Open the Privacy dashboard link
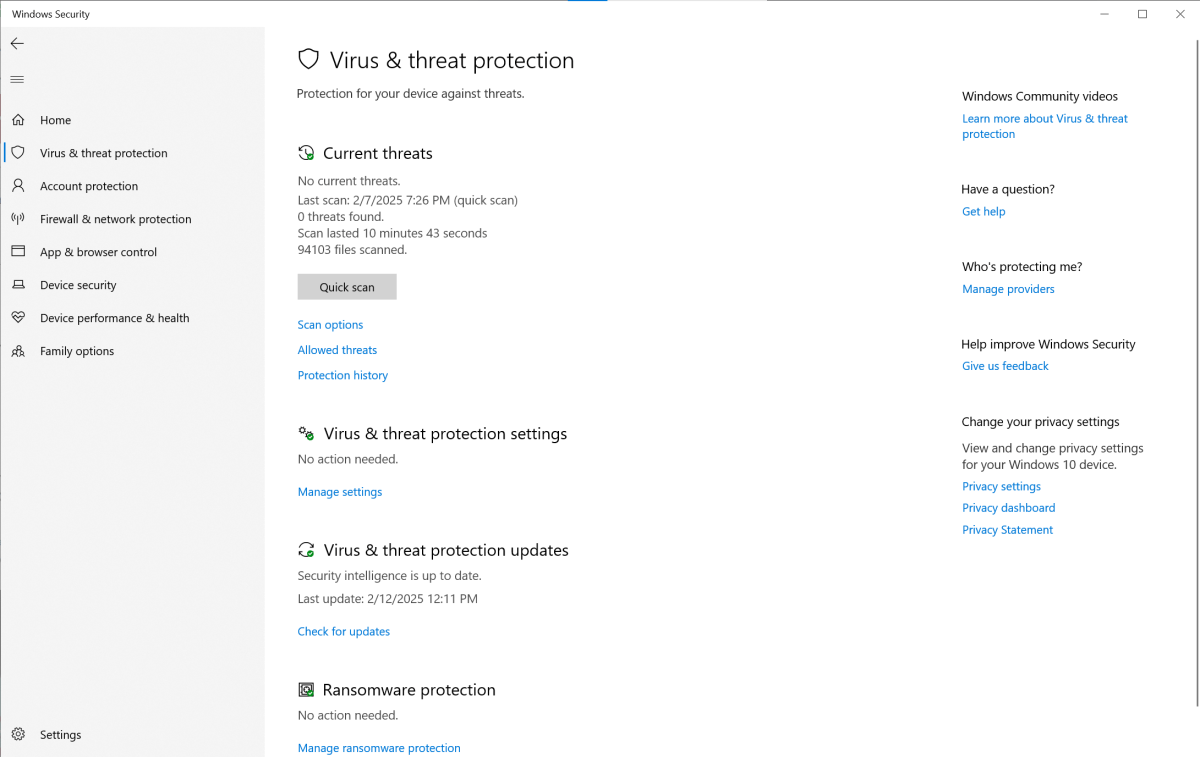The height and width of the screenshot is (757, 1200). point(1008,508)
